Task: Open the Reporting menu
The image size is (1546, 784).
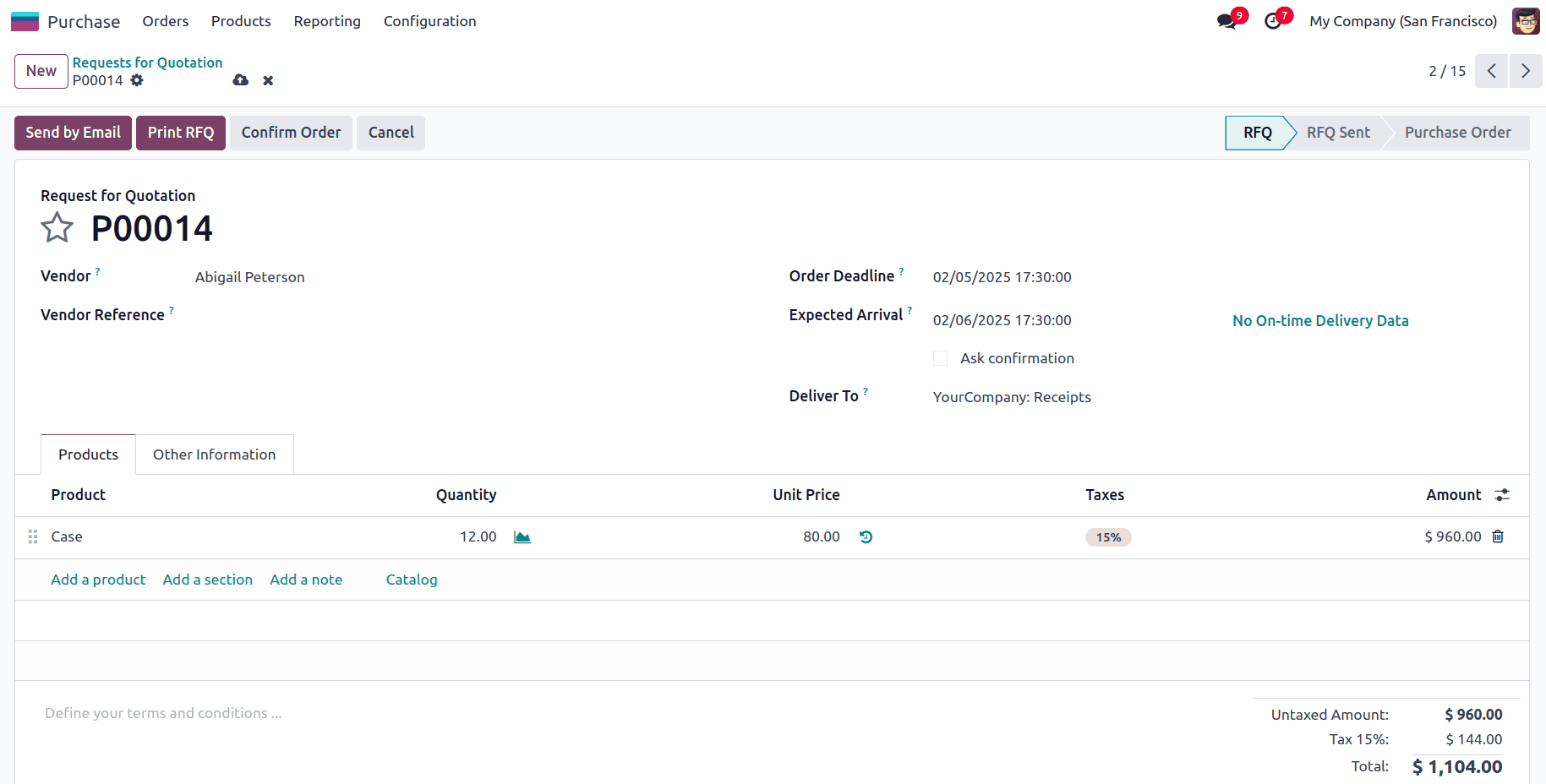Action: coord(327,21)
